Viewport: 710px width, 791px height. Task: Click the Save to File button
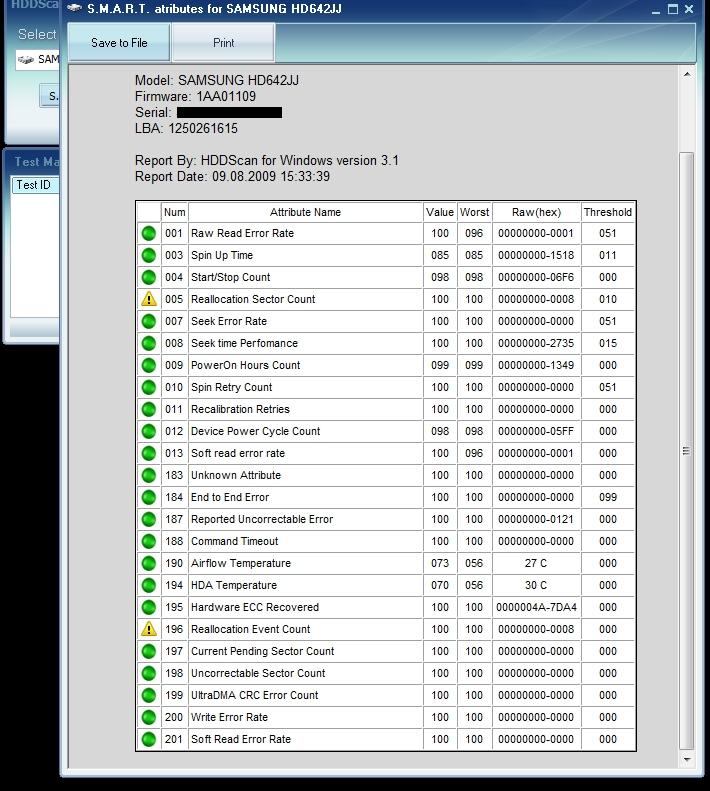(x=119, y=43)
